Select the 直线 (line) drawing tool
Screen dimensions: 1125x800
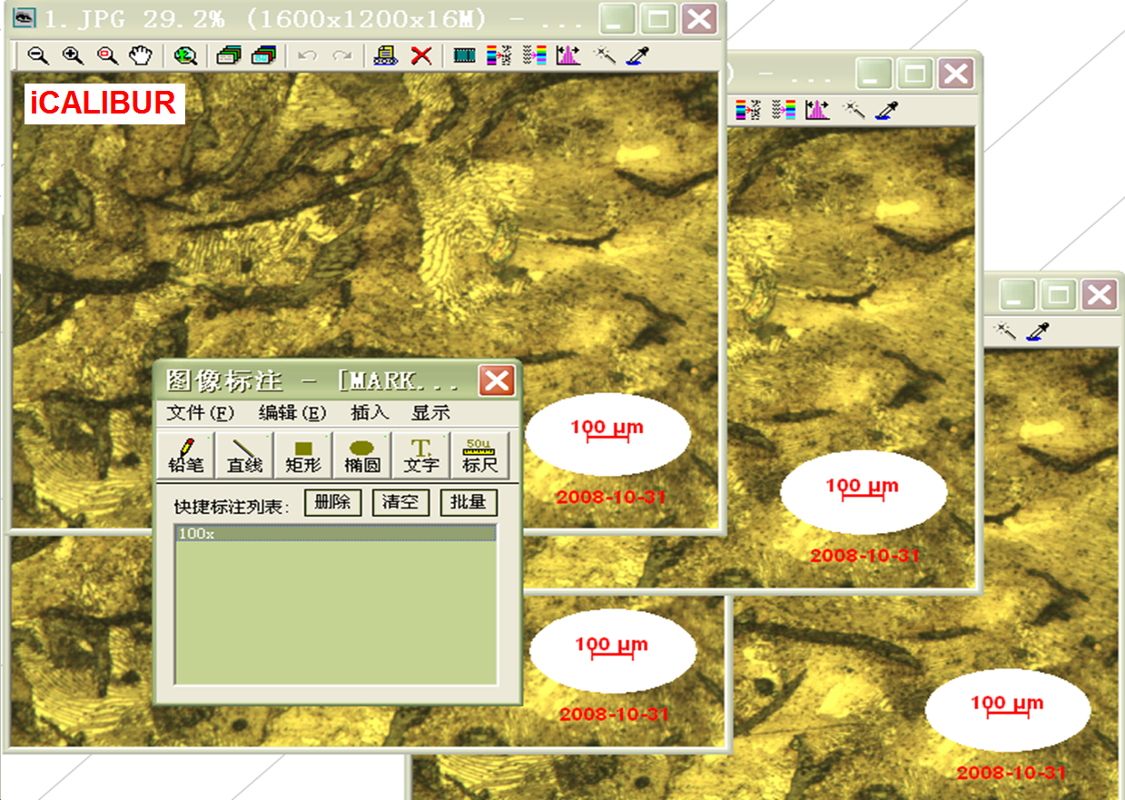[244, 455]
